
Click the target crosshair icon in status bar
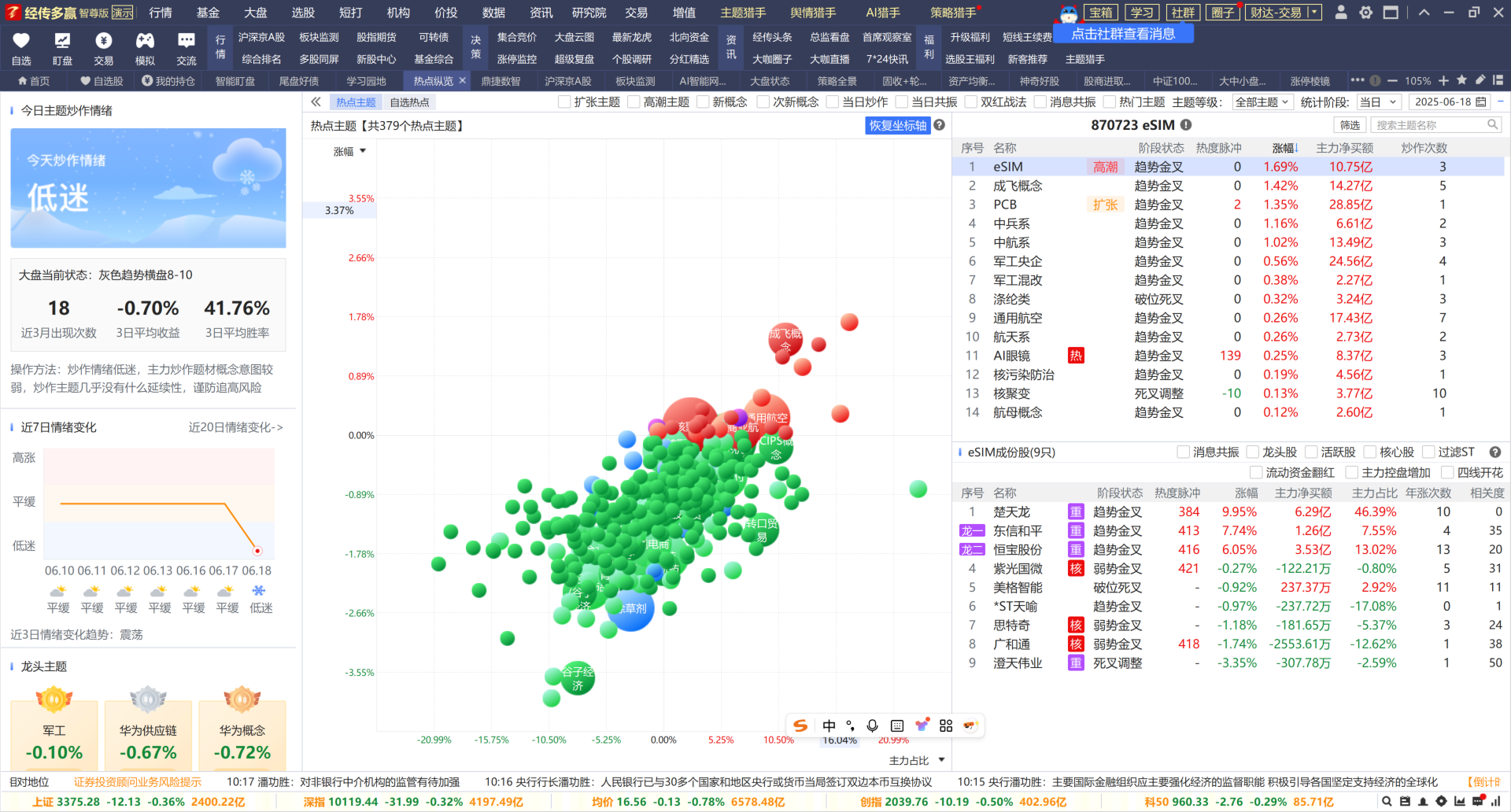pyautogui.click(x=1441, y=801)
